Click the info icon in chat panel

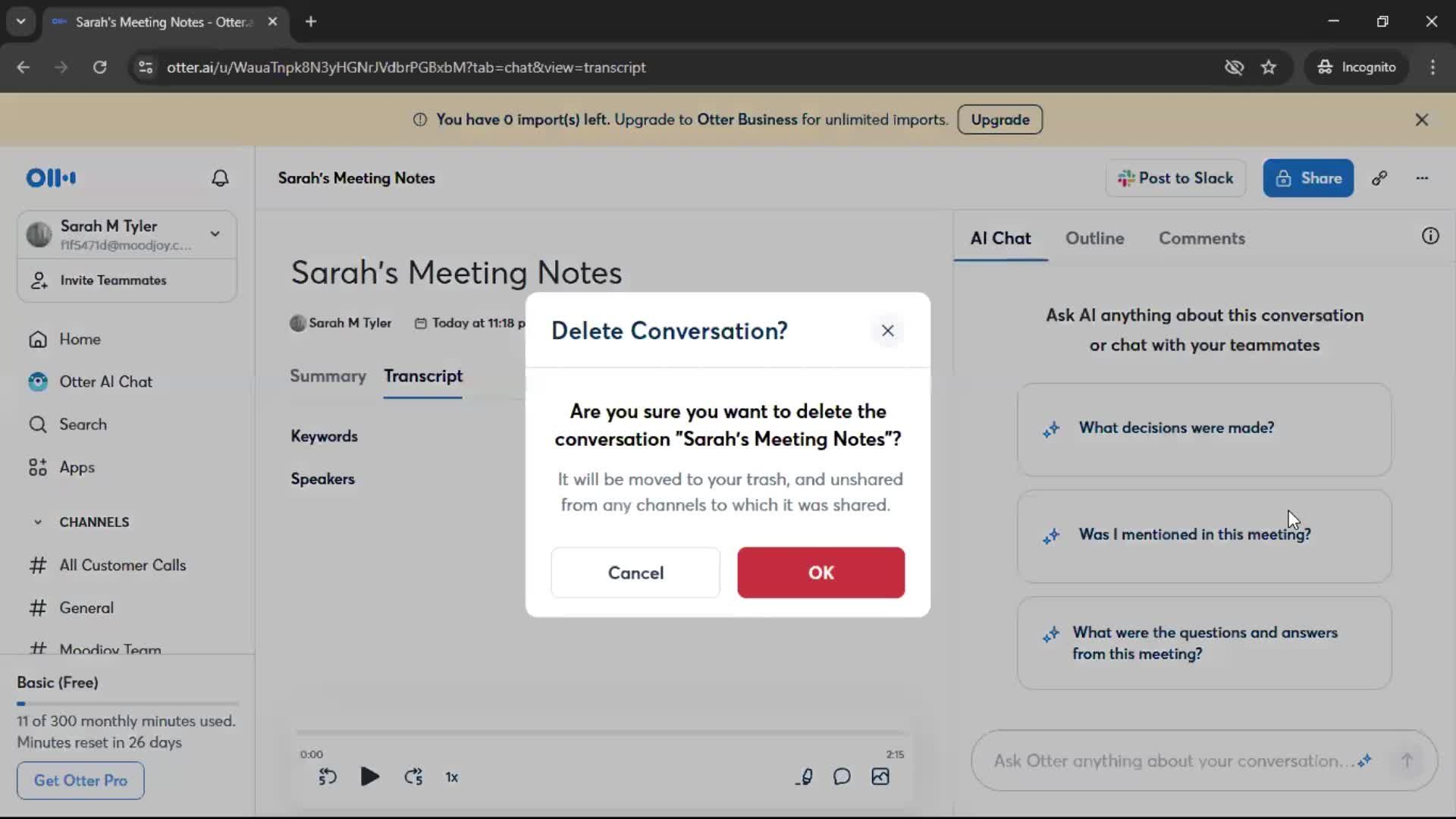click(x=1430, y=236)
